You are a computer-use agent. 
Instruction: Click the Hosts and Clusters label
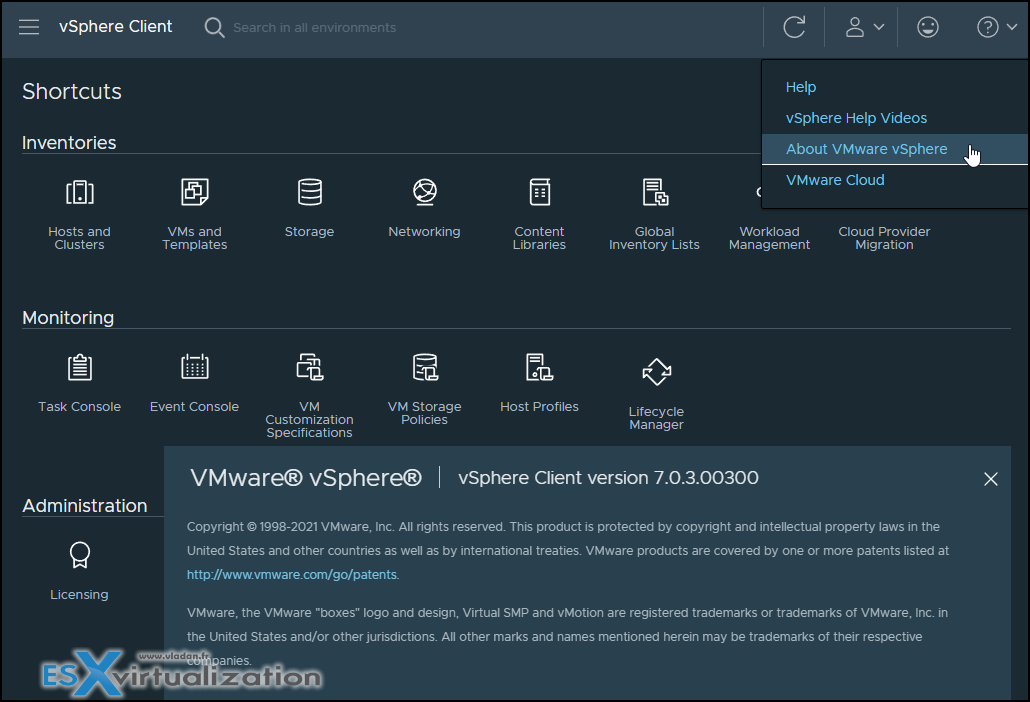pos(79,238)
